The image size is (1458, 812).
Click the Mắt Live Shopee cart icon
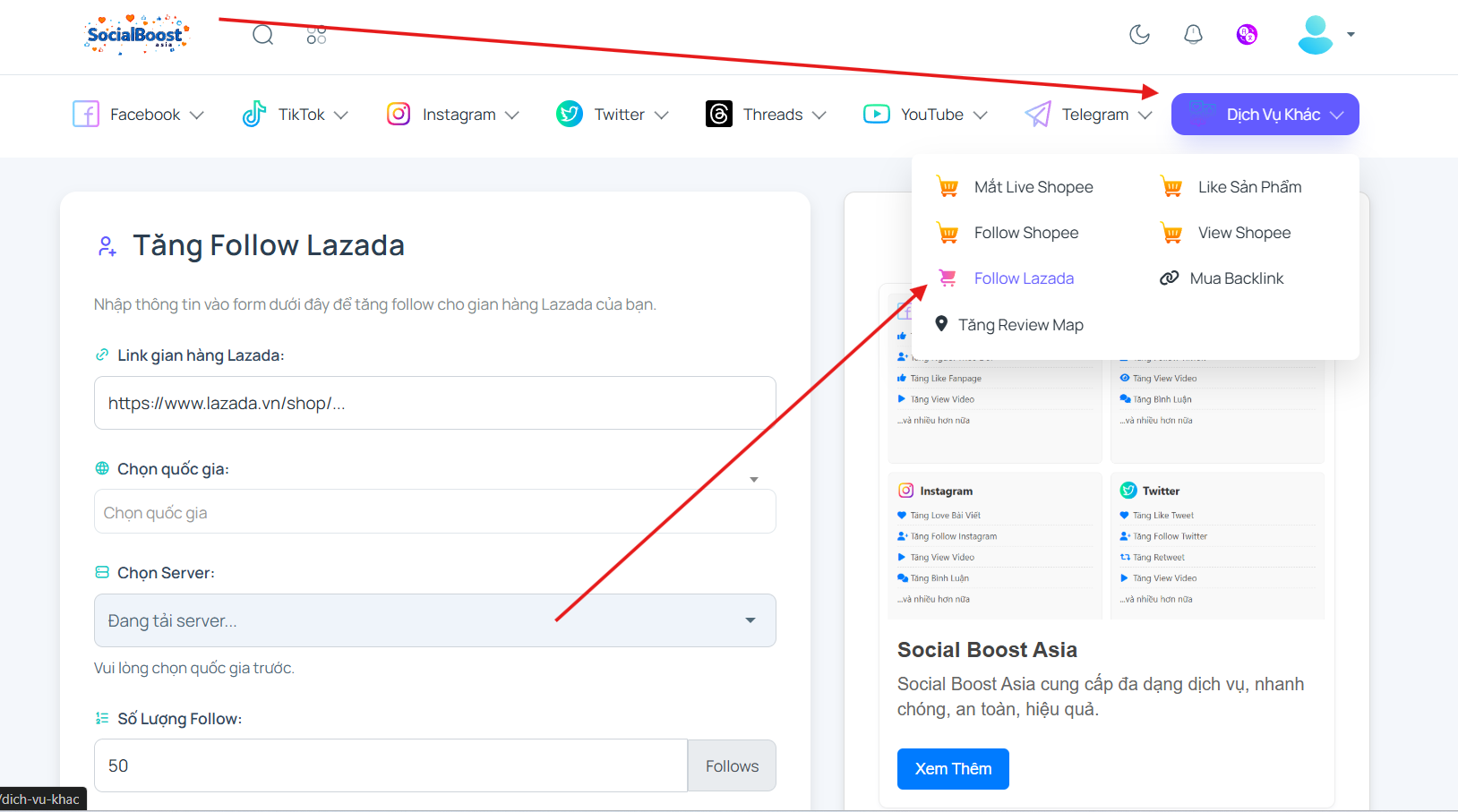pos(948,186)
